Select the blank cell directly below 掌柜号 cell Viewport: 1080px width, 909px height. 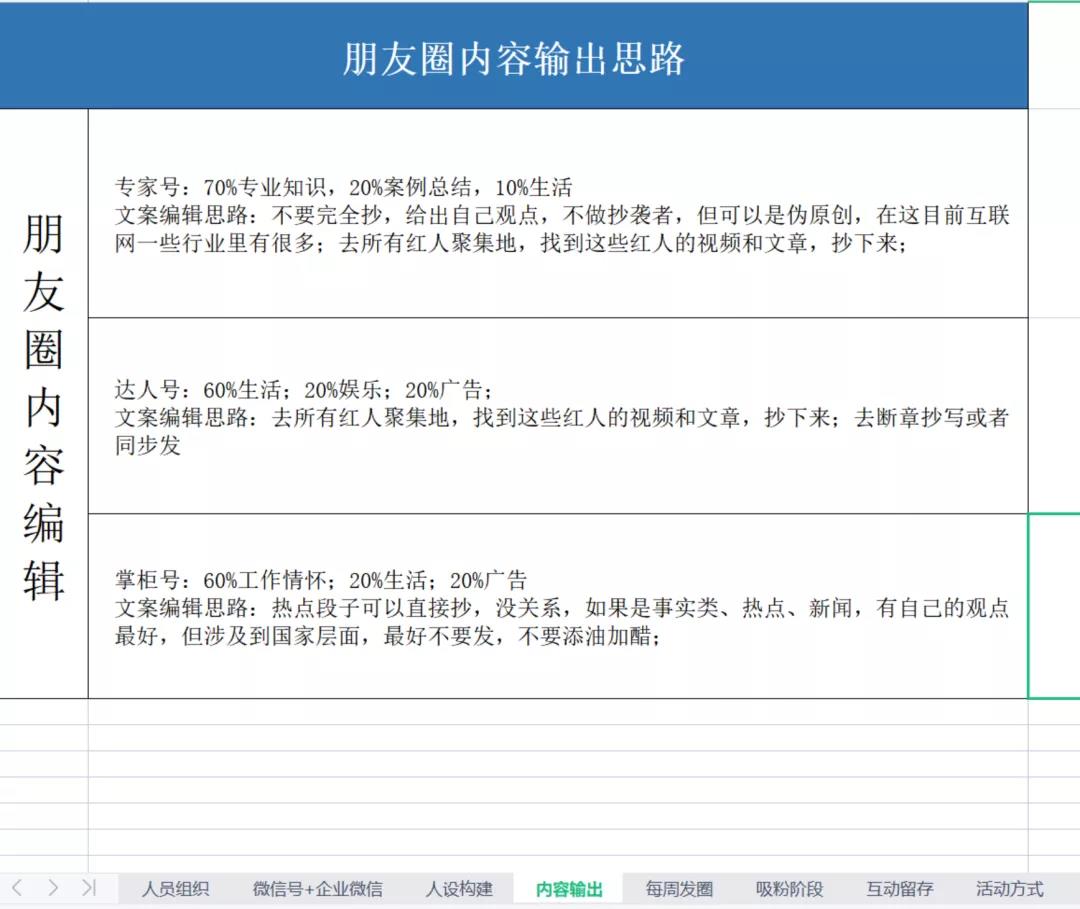point(558,711)
